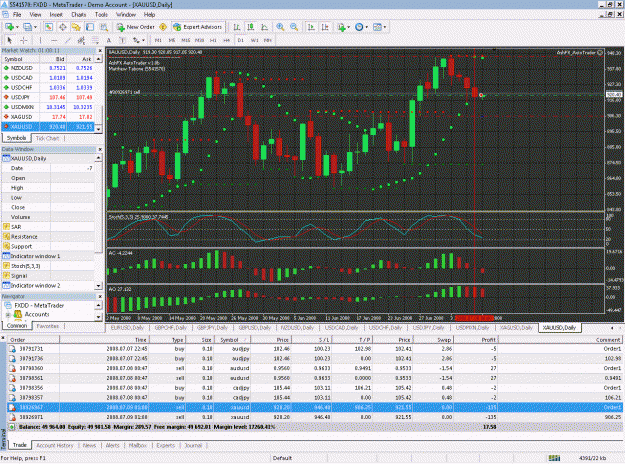This screenshot has height=464, width=625.
Task: Click Data Window scroll down arrow
Action: pos(98,285)
